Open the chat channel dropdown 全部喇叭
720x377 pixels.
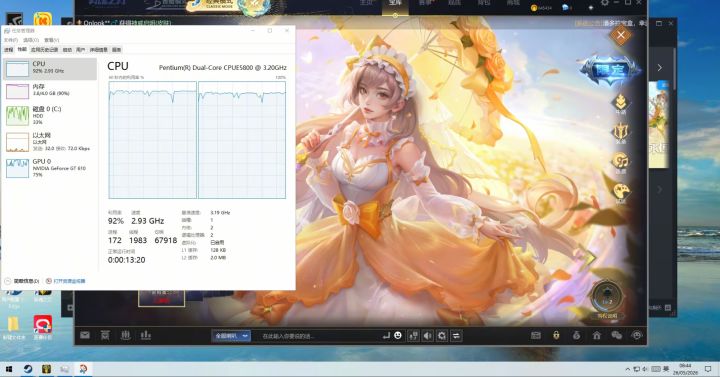tap(231, 336)
